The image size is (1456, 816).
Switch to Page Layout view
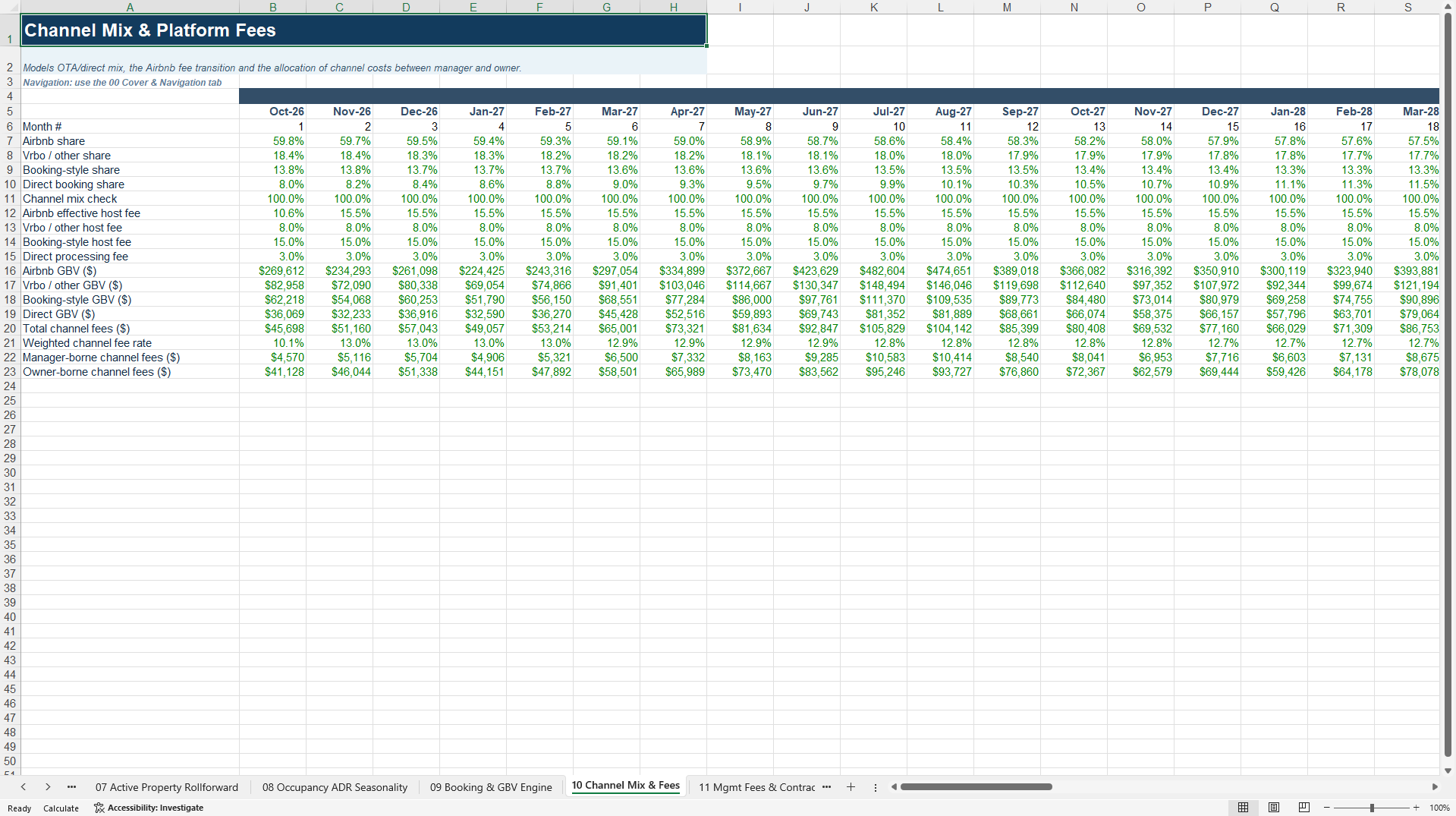click(1274, 808)
